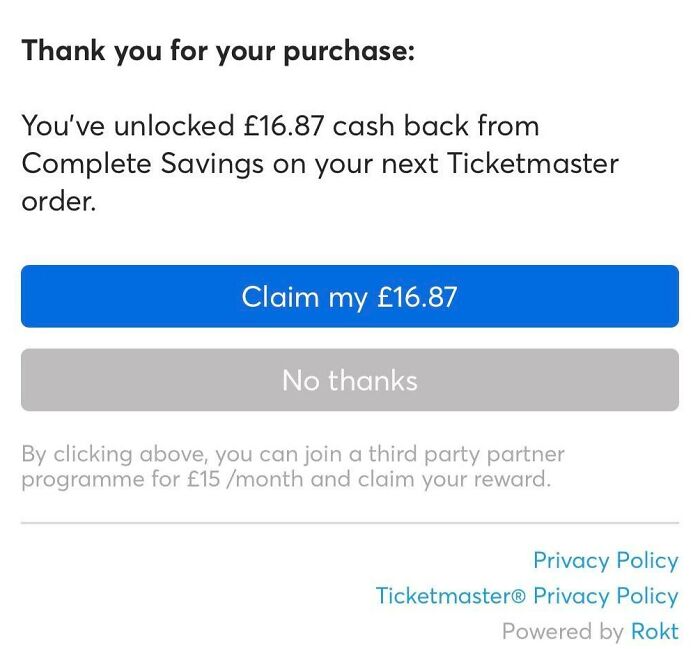The width and height of the screenshot is (700, 649).
Task: Click the Thank you for your purchase heading
Action: coord(217,51)
